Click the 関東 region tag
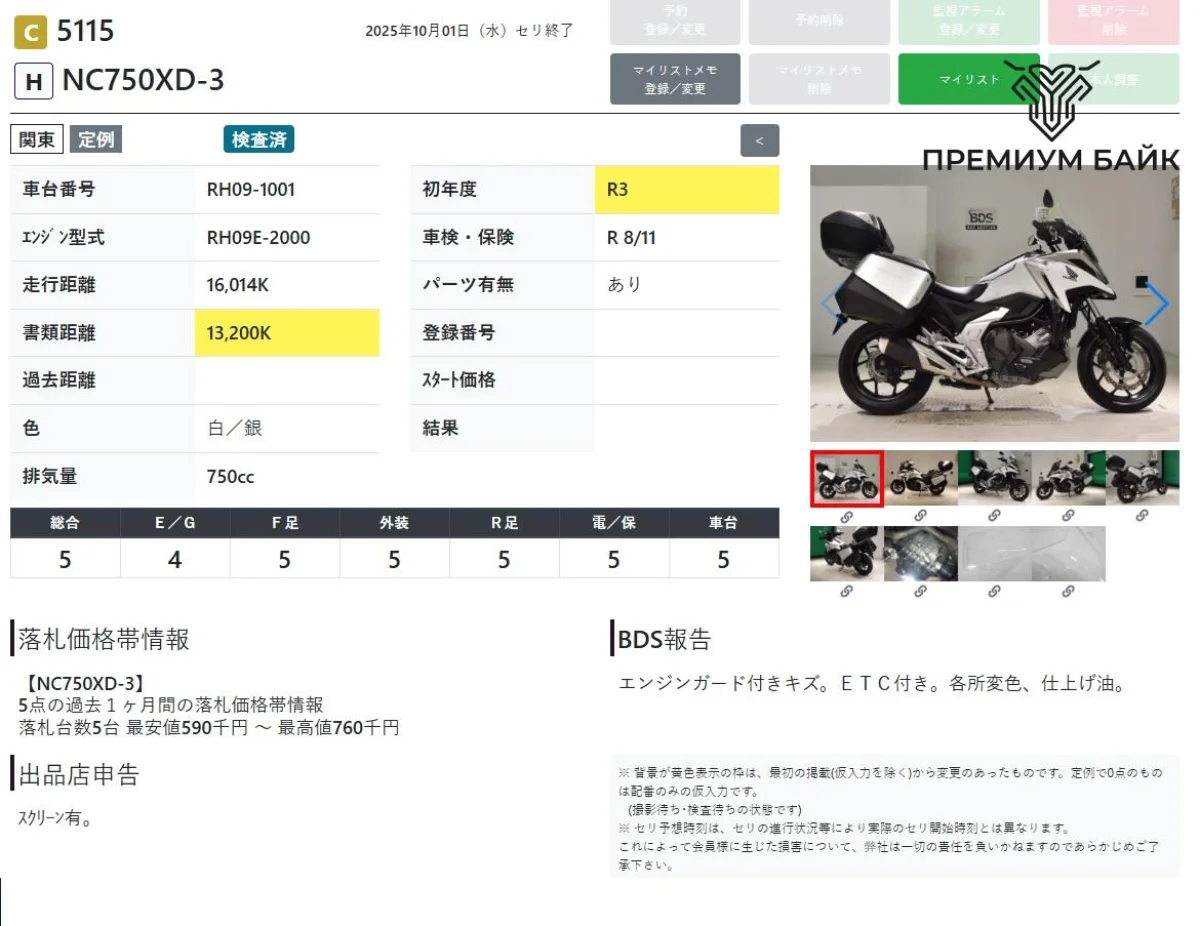 click(x=37, y=140)
